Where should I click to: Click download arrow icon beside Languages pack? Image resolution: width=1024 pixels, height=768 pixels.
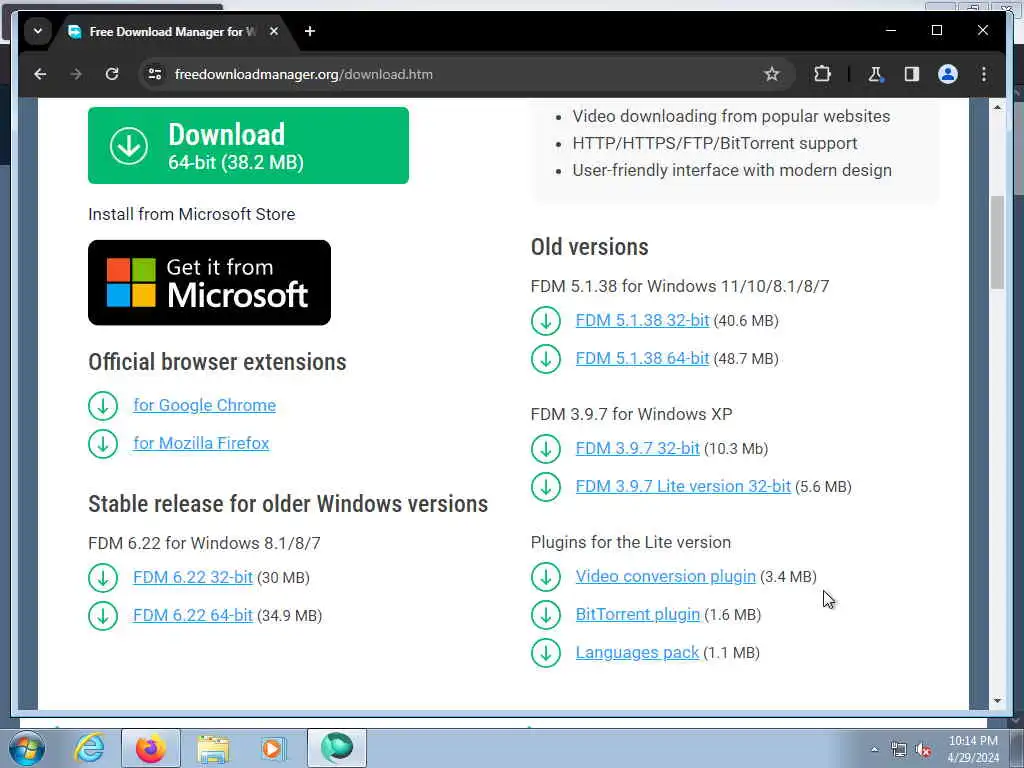coord(545,652)
